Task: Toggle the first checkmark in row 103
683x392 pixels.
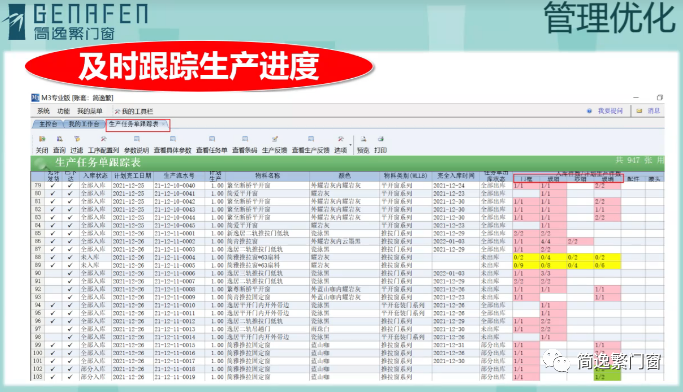Action: (x=53, y=377)
